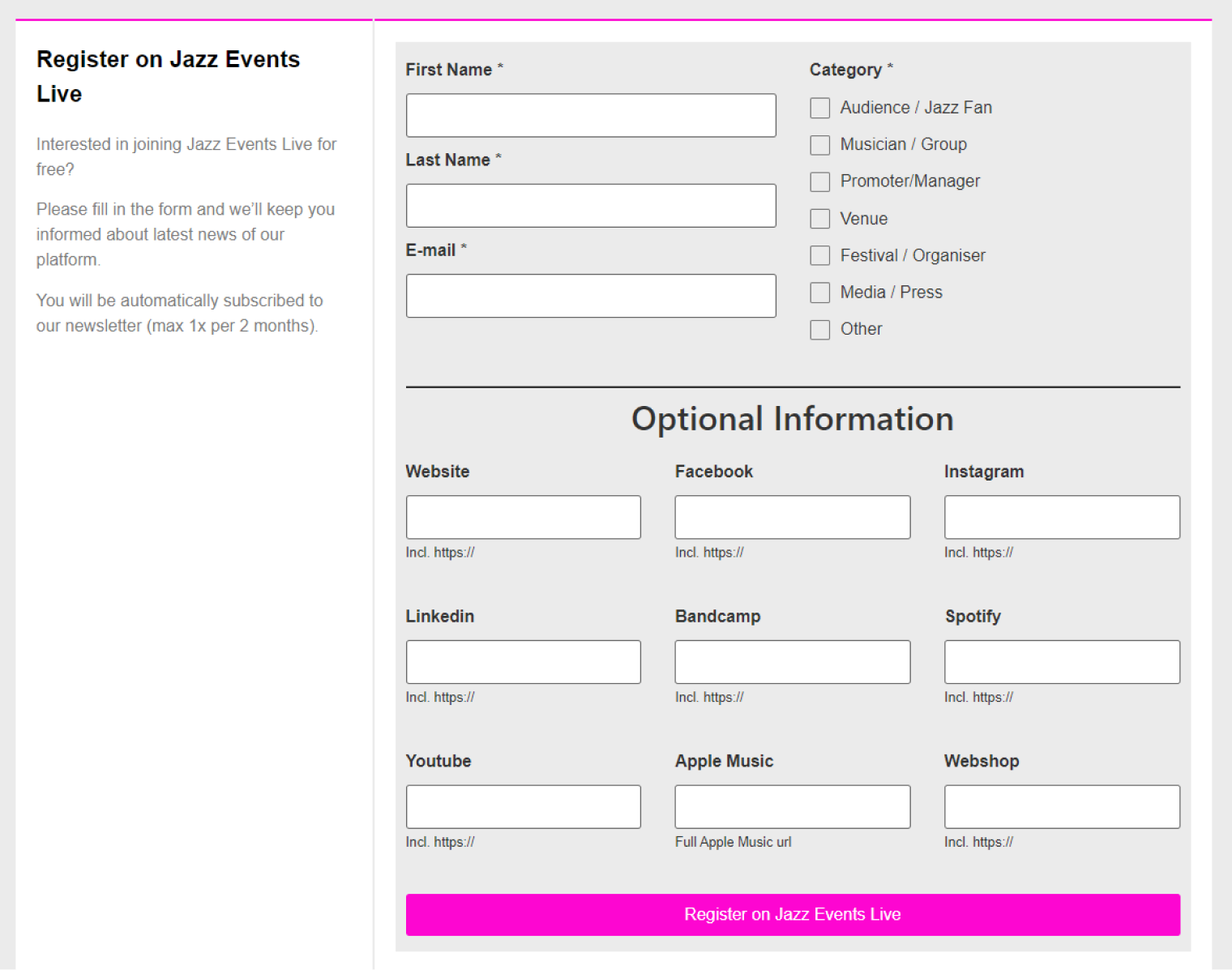Select the Promoter/Manager category
Screen dimensions: 1232x970
click(819, 182)
